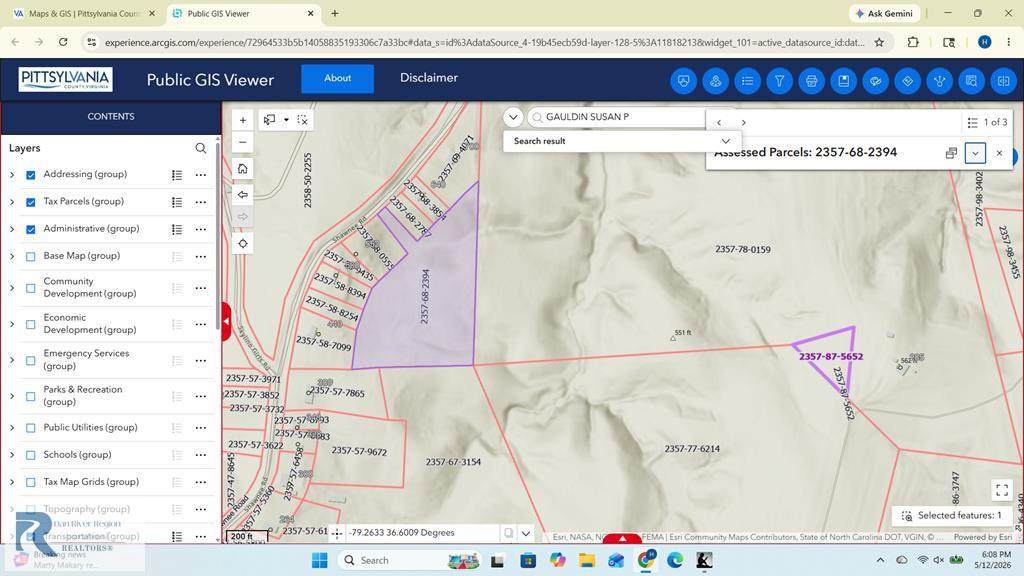This screenshot has width=1024, height=576.
Task: Activate the rectangle select tool
Action: tap(269, 120)
